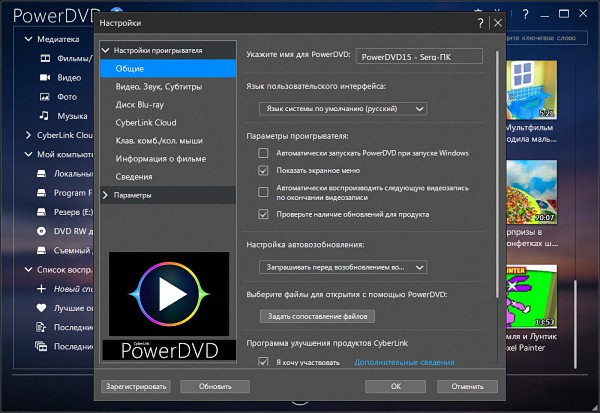Click the Отменить button
This screenshot has height=413, width=600.
[x=467, y=387]
